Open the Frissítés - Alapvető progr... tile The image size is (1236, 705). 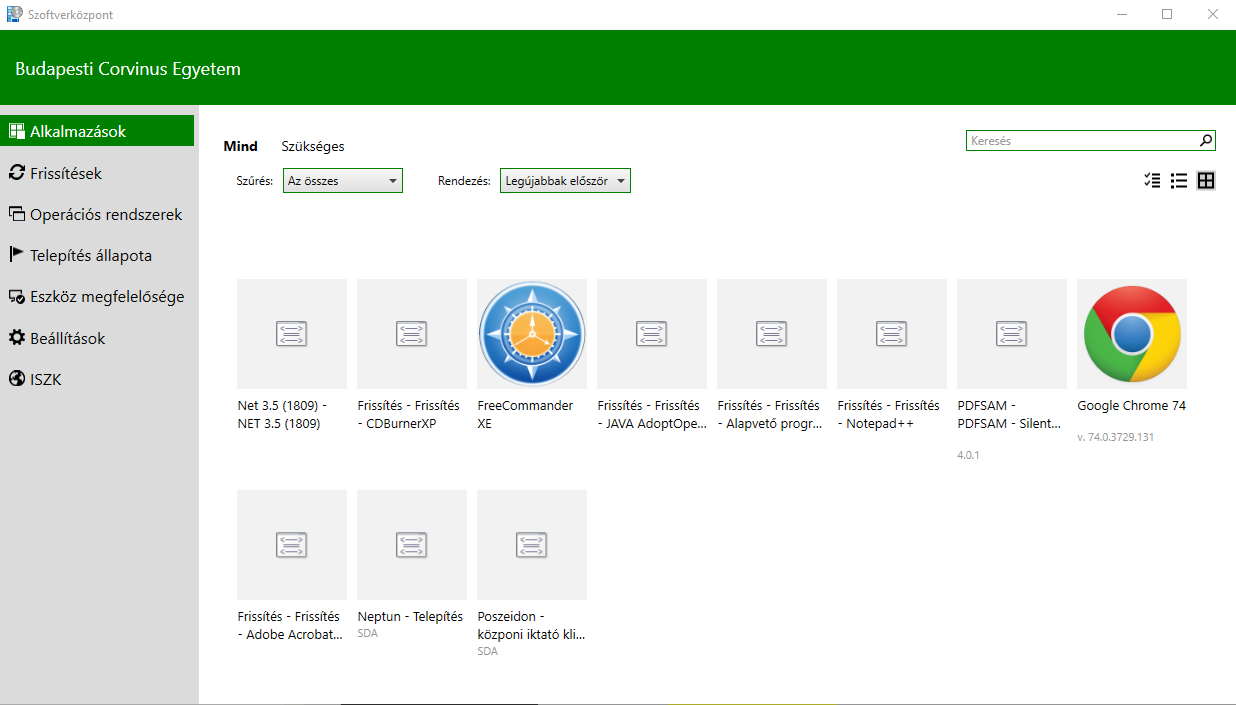[772, 334]
